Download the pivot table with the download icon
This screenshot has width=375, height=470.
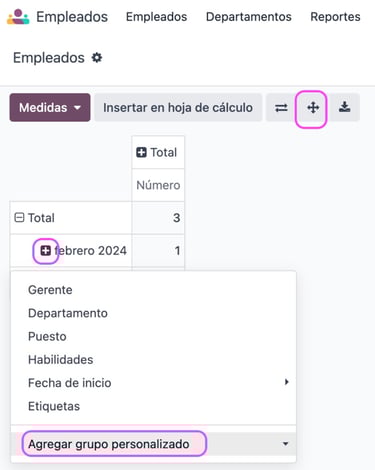click(x=344, y=107)
